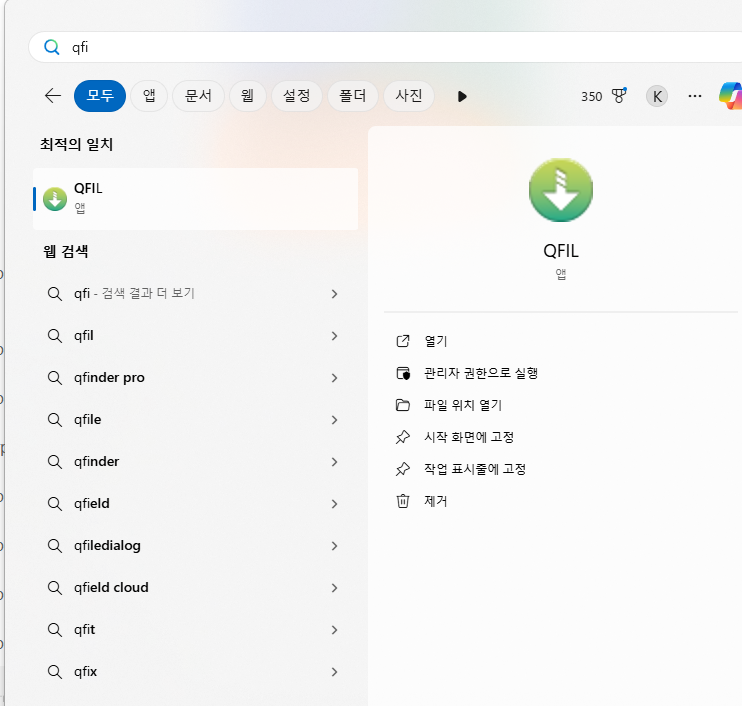Click the pin icon beside 시작 화면에 고정

pyautogui.click(x=403, y=437)
